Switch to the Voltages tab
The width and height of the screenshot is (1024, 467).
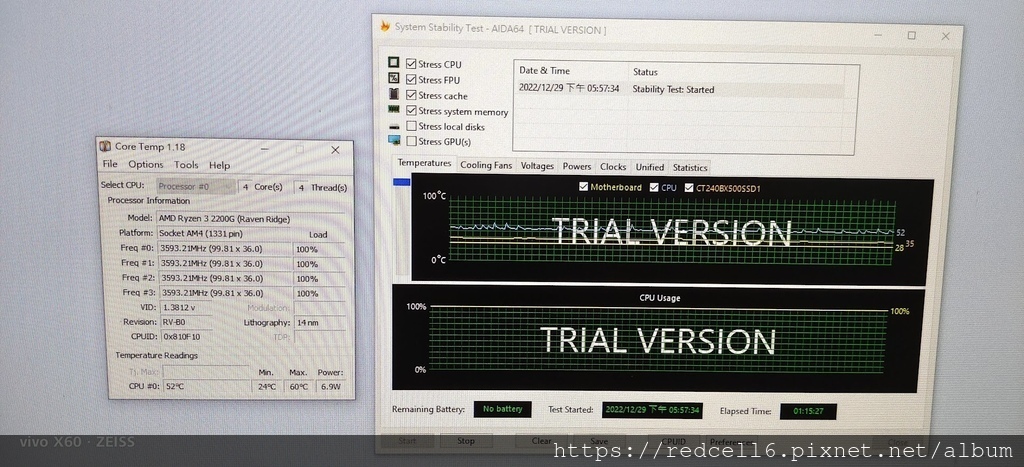(x=537, y=166)
